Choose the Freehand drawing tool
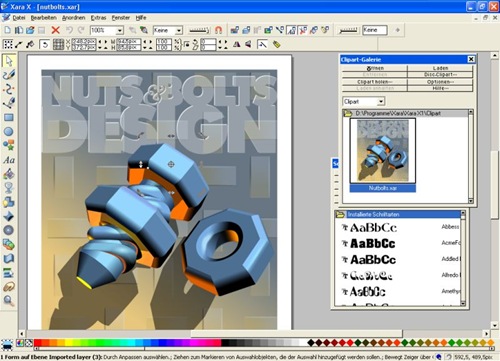500x361 pixels. 9,75
